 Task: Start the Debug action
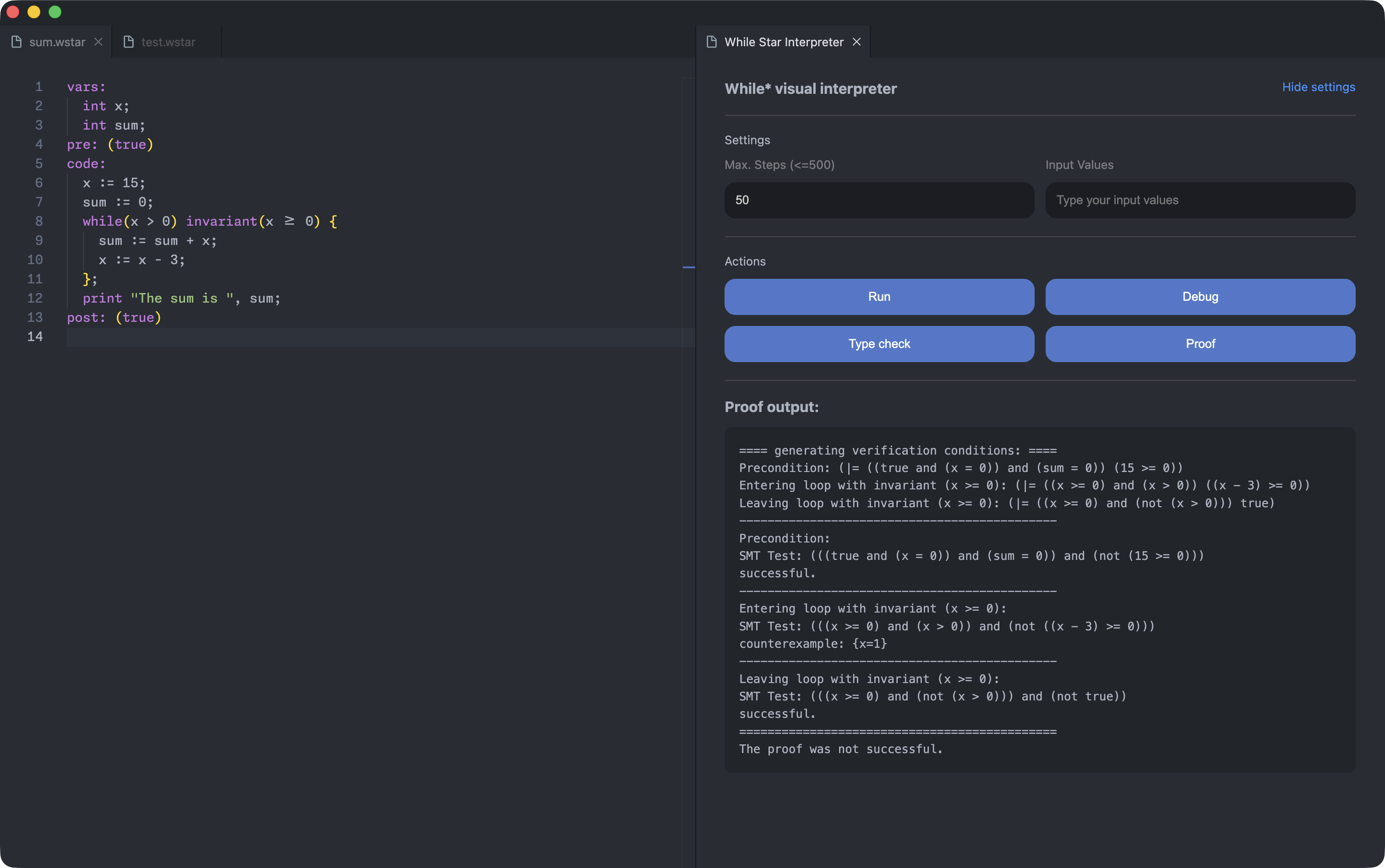(1200, 297)
